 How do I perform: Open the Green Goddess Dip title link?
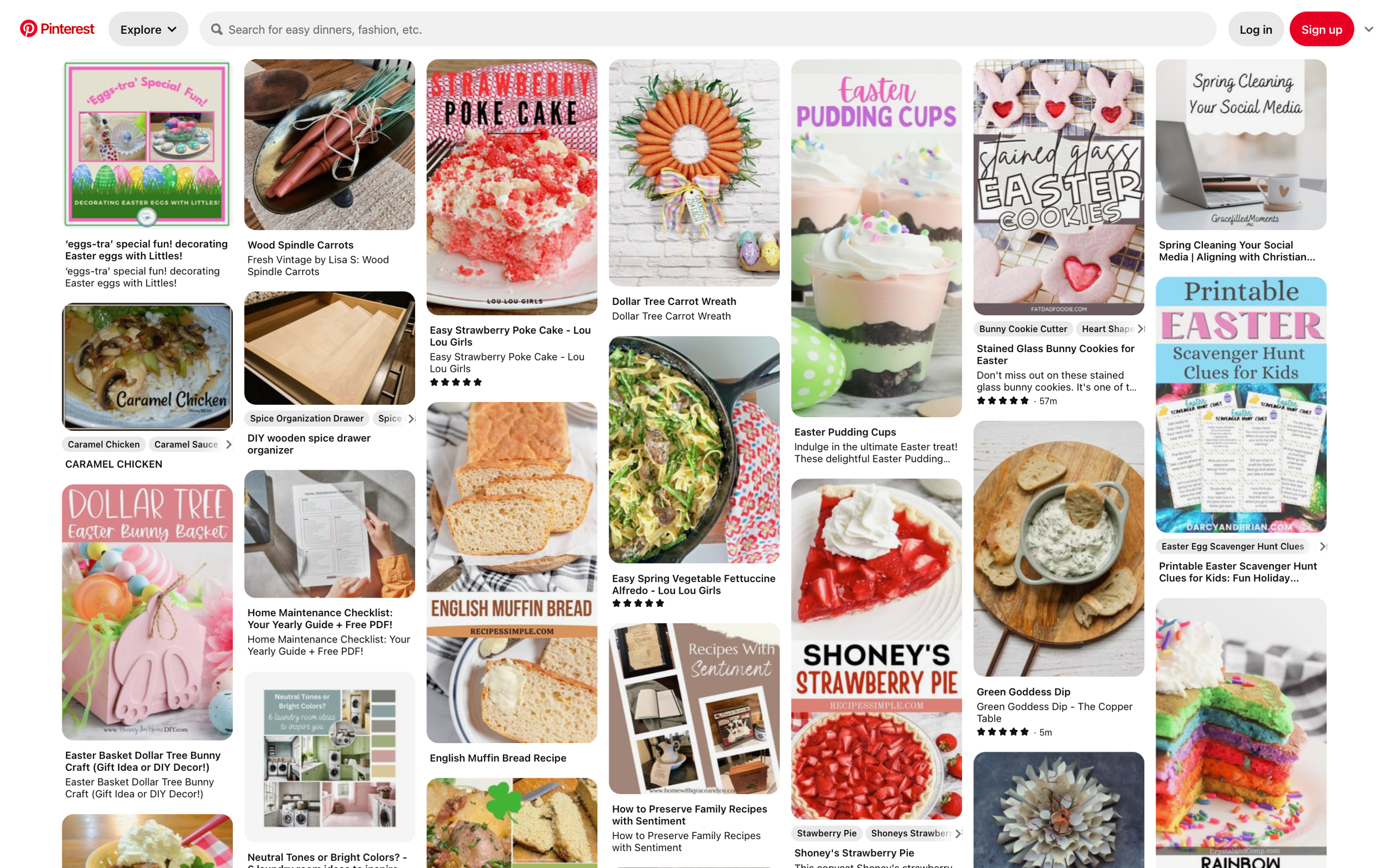click(1023, 692)
